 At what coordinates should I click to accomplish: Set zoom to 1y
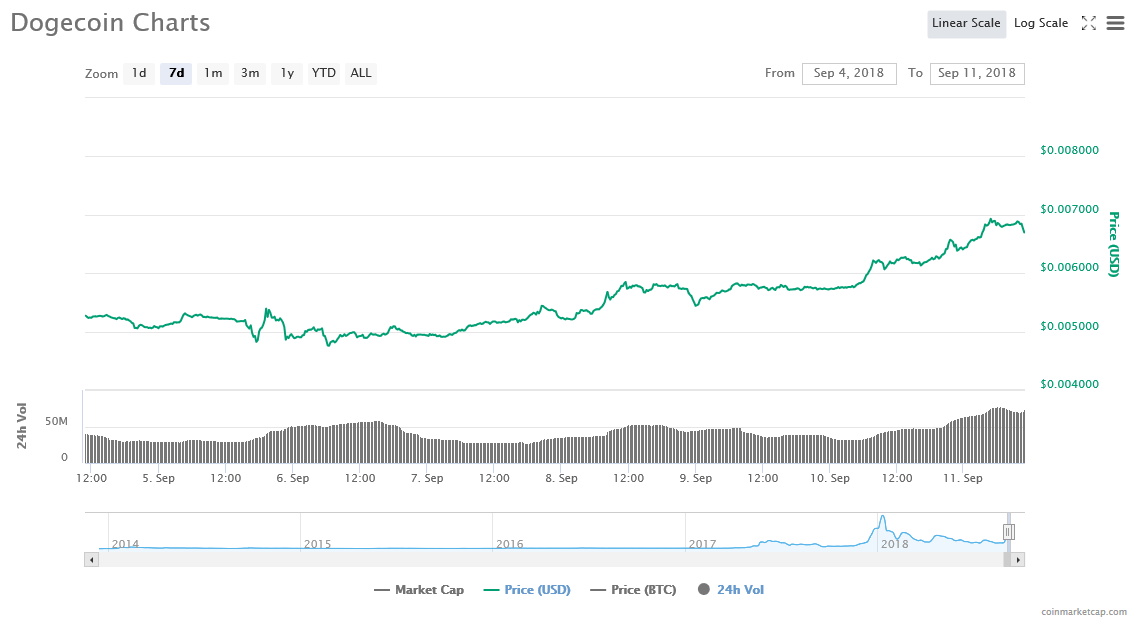tap(287, 73)
